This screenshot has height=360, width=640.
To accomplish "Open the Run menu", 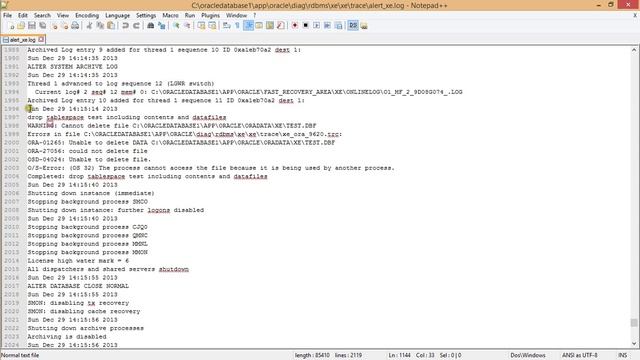I will click(190, 16).
